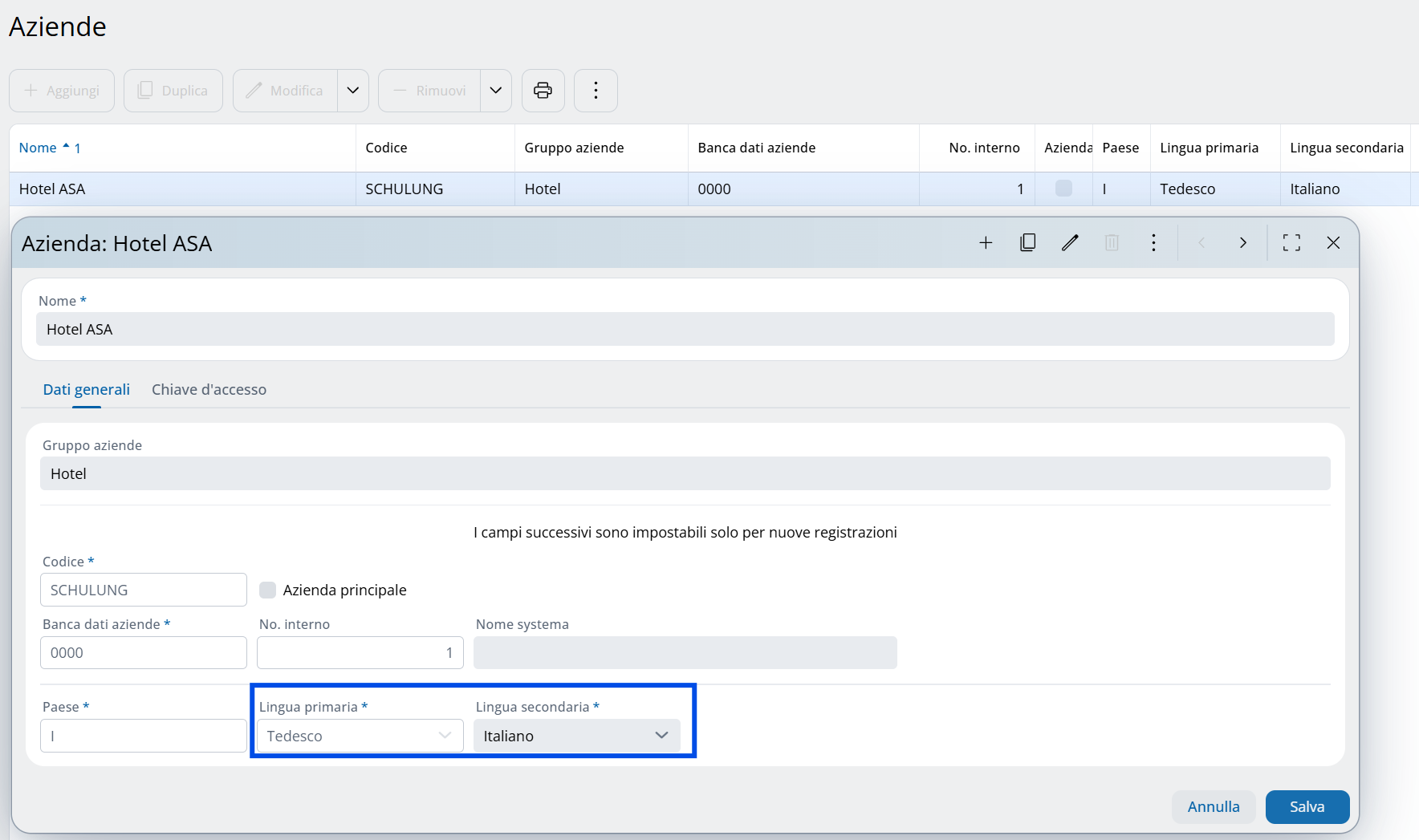The image size is (1419, 840).
Task: Expand the Modifica dropdown arrow
Action: (353, 91)
